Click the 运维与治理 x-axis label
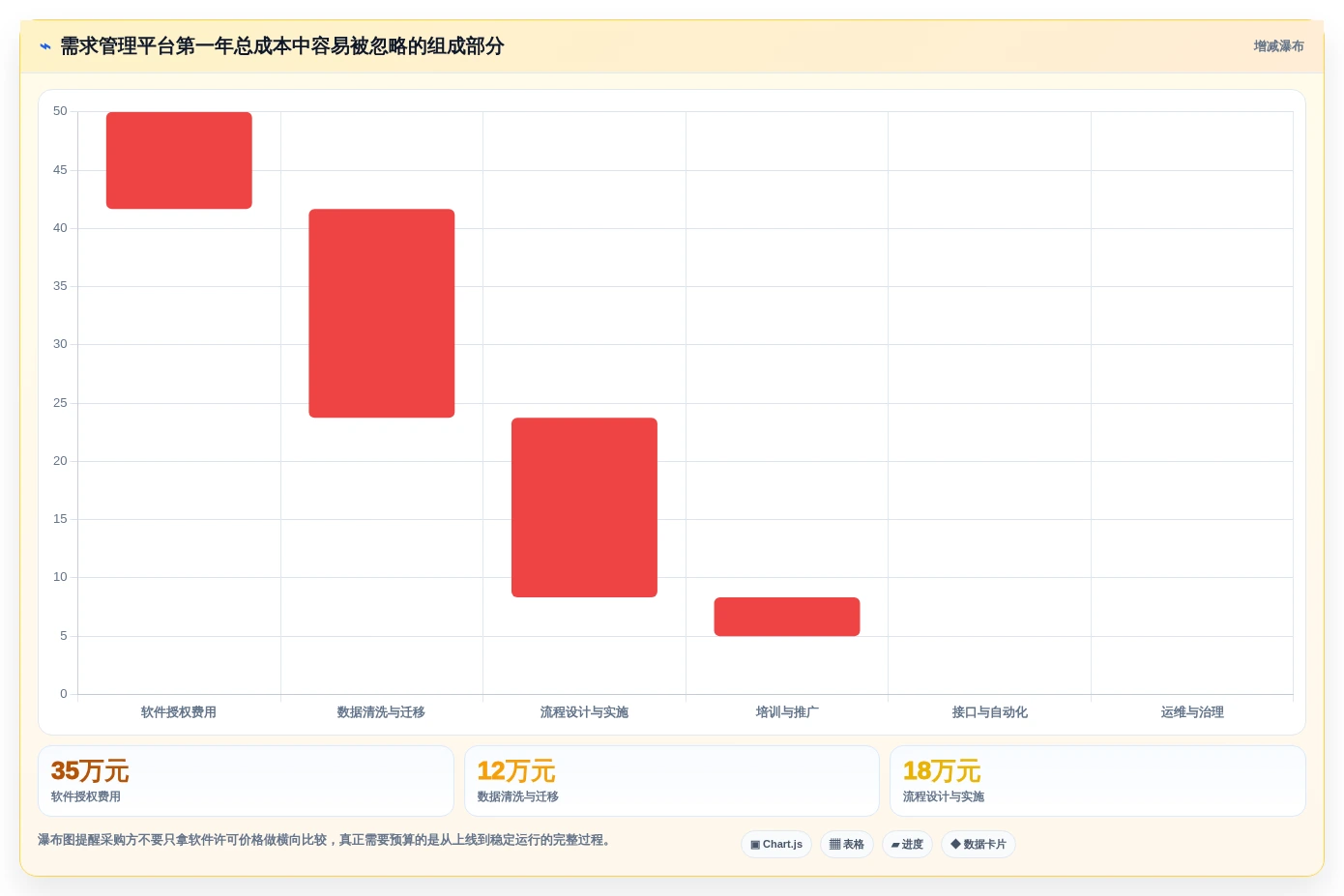The width and height of the screenshot is (1344, 896). 1192,712
